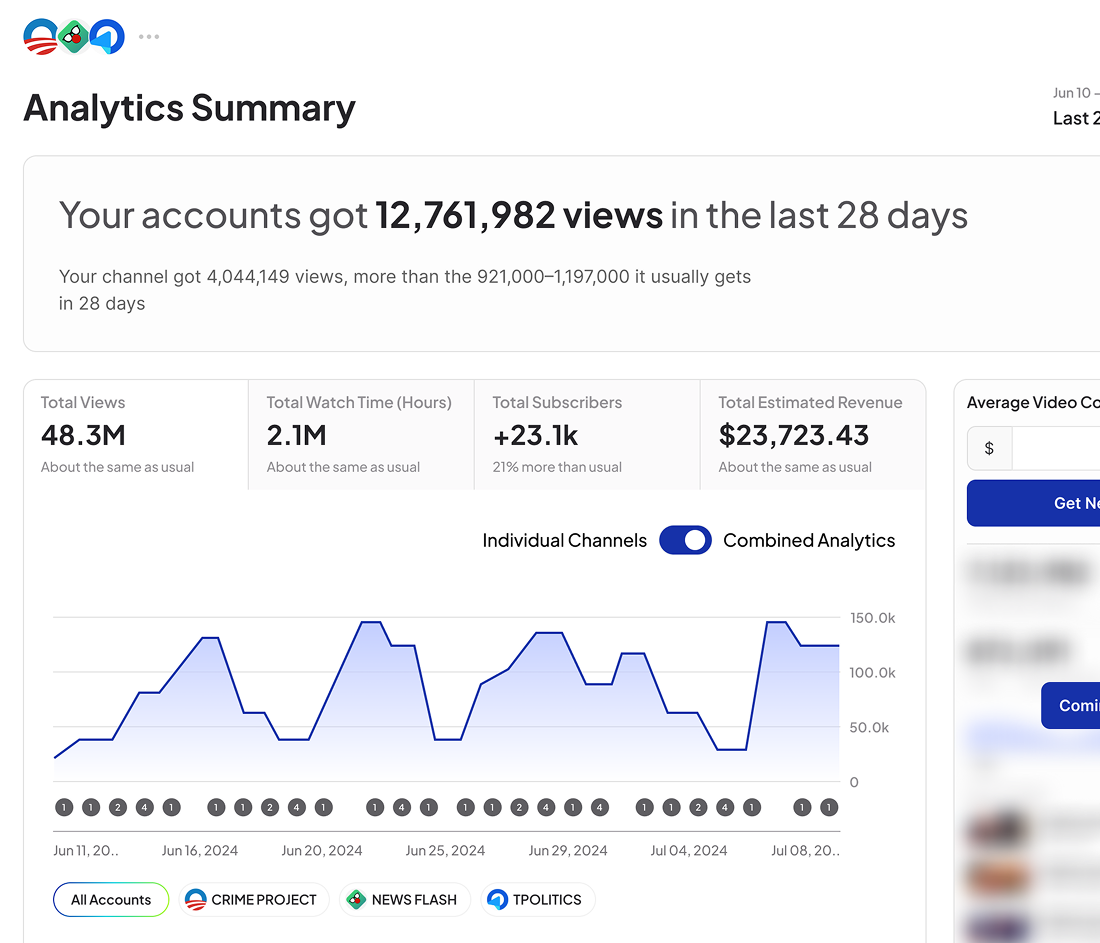Select the Individual Channels label
The height and width of the screenshot is (943, 1100).
click(x=564, y=541)
